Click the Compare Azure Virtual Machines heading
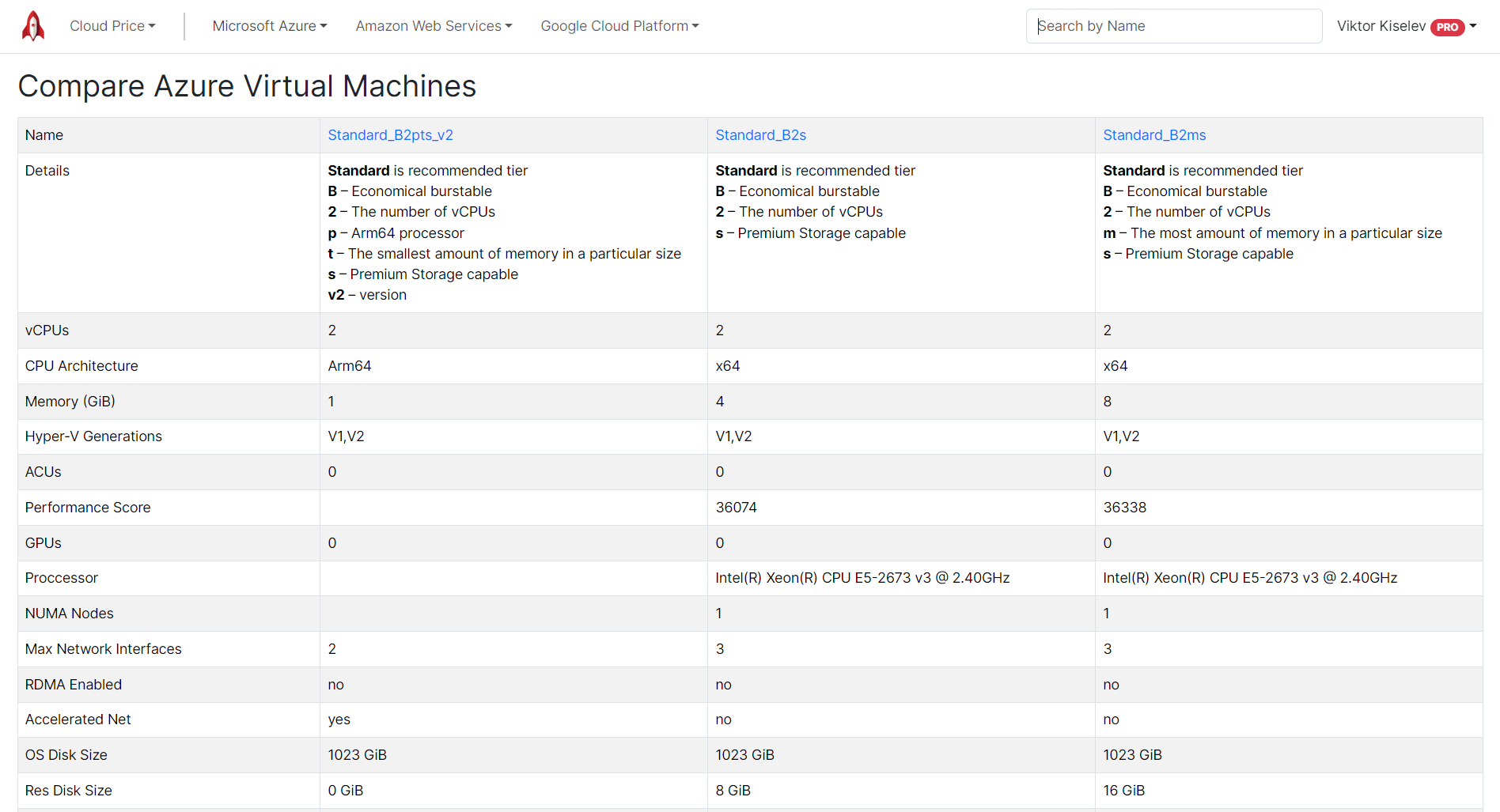Viewport: 1500px width, 812px height. tap(247, 86)
